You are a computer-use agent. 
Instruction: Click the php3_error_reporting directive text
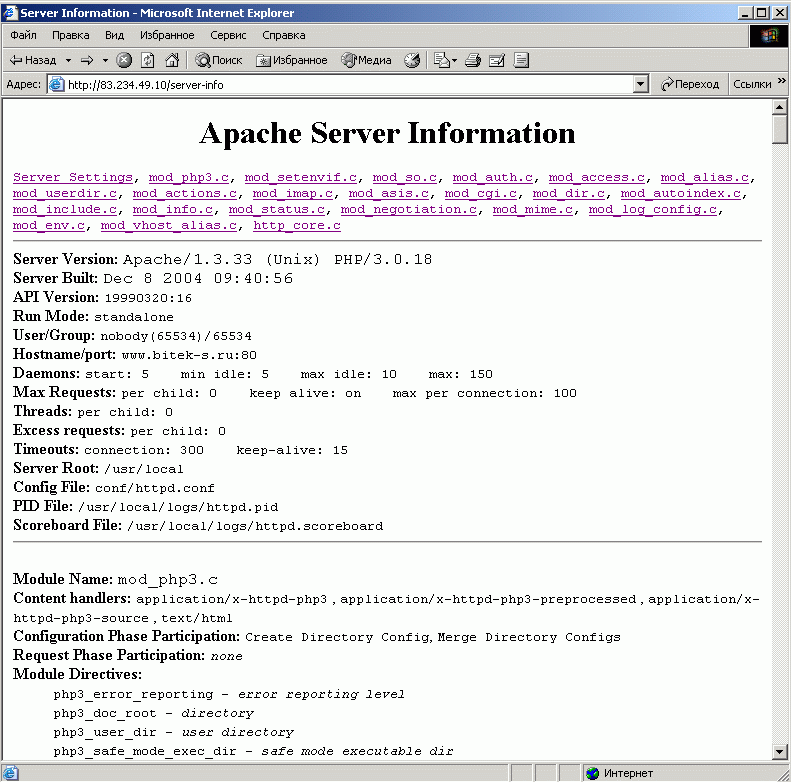pyautogui.click(x=133, y=695)
